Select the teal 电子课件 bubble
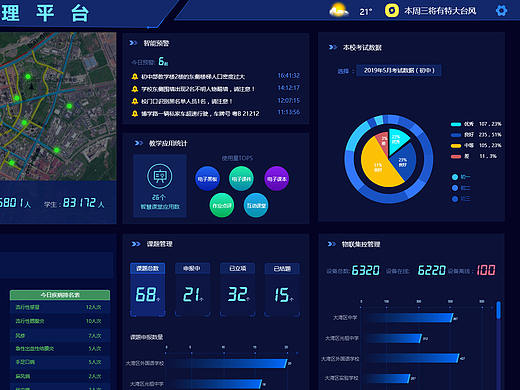Image resolution: width=520 pixels, height=390 pixels. (241, 179)
